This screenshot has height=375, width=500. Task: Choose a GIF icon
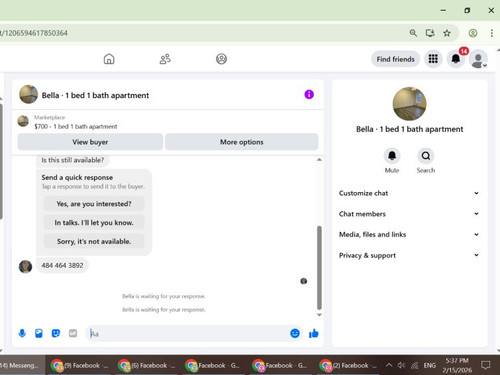pyautogui.click(x=73, y=333)
